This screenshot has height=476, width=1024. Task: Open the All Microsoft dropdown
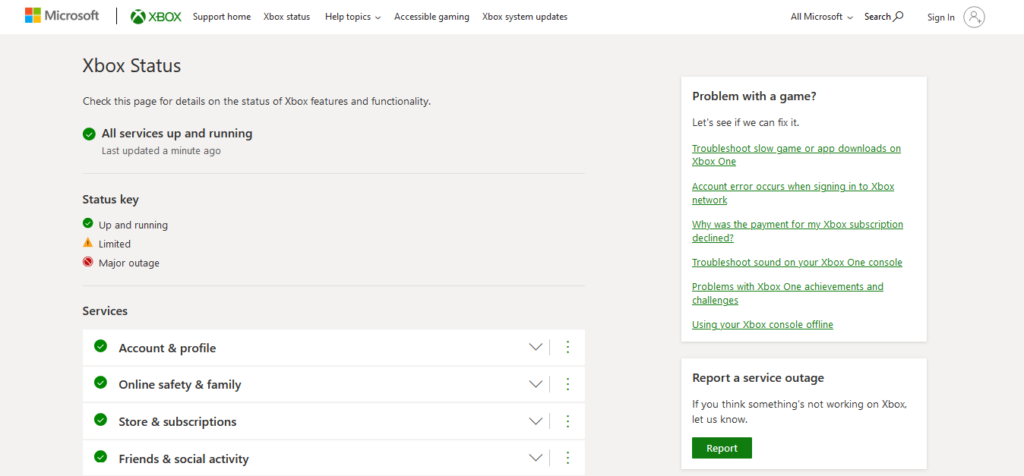[822, 17]
